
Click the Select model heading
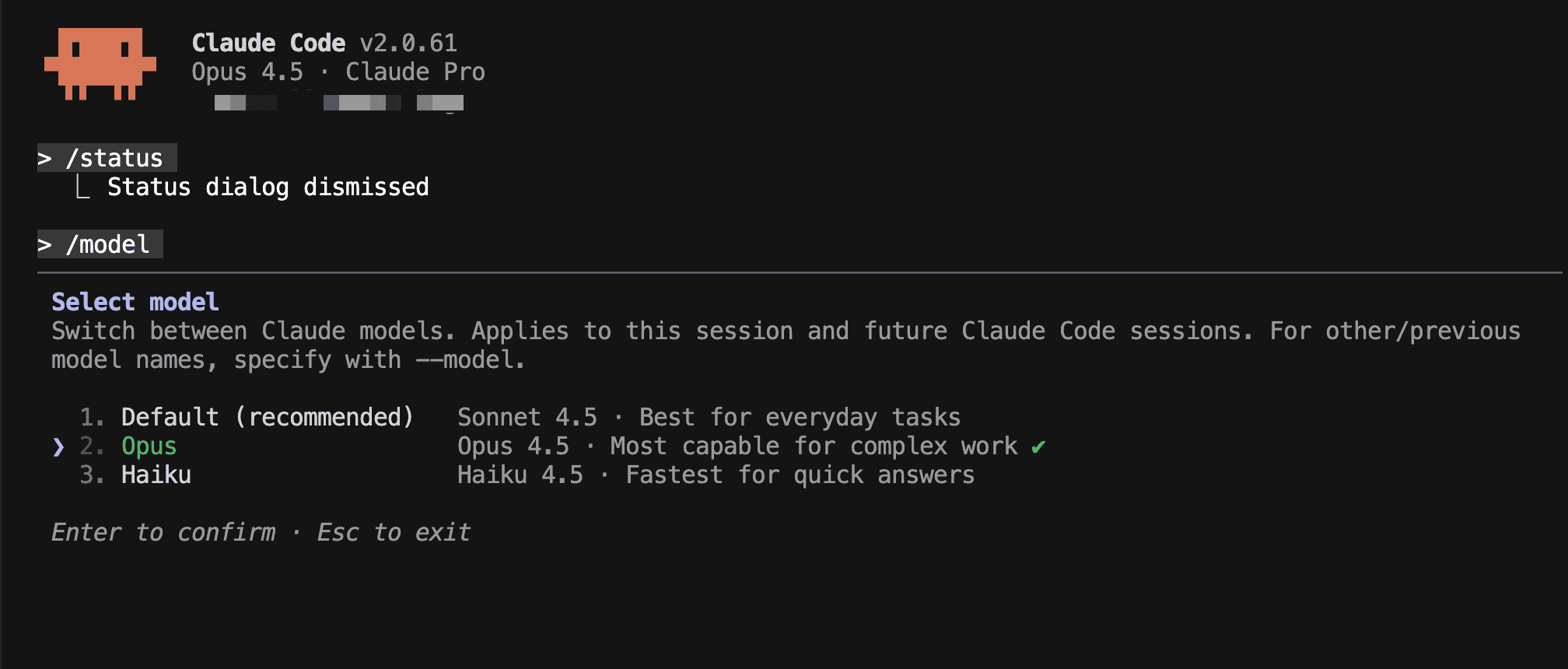tap(135, 302)
